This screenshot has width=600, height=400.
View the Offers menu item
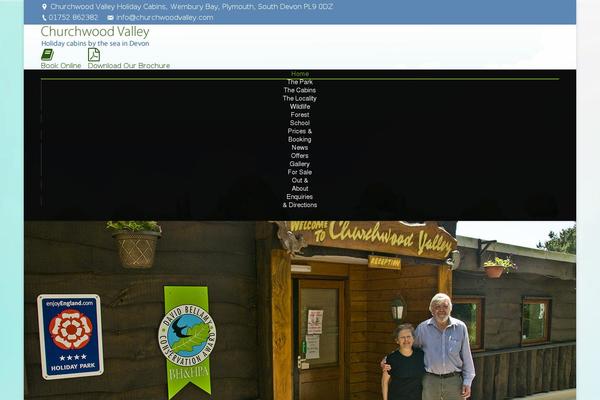pos(300,156)
